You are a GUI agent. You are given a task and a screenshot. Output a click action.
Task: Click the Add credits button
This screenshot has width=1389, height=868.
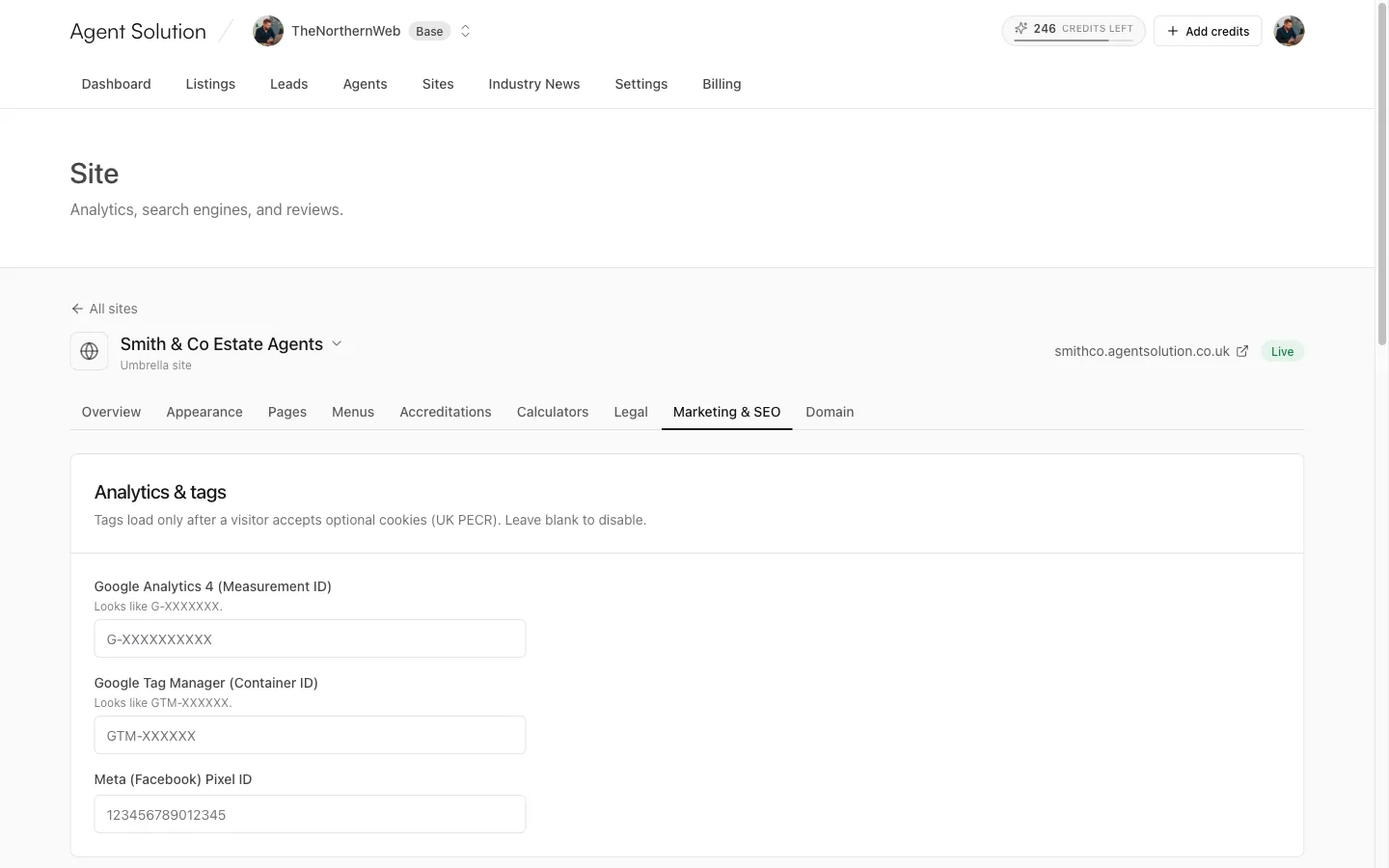click(x=1208, y=31)
